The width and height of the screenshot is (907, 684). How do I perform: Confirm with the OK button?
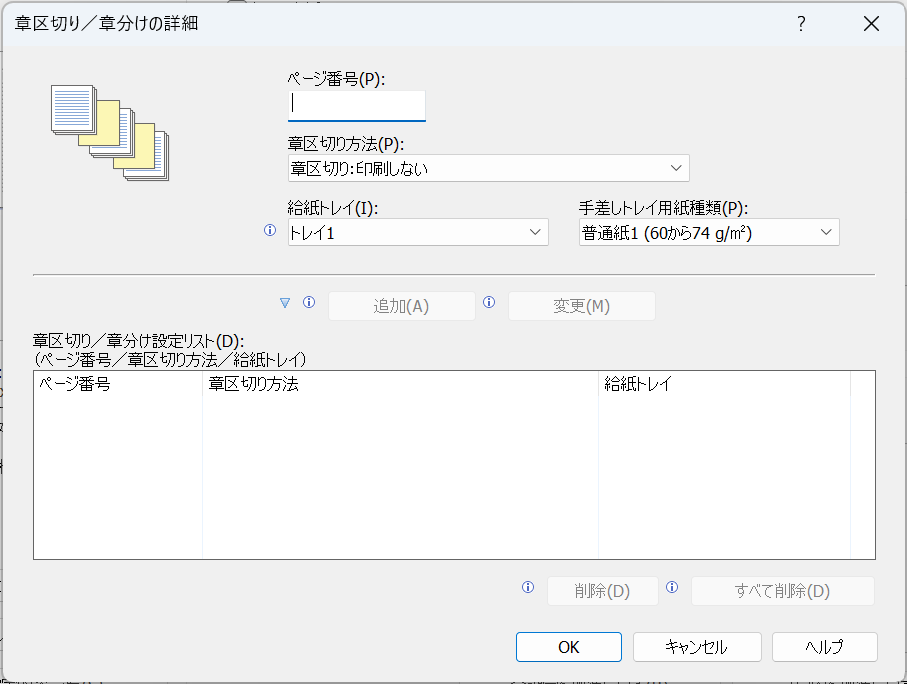(x=568, y=647)
